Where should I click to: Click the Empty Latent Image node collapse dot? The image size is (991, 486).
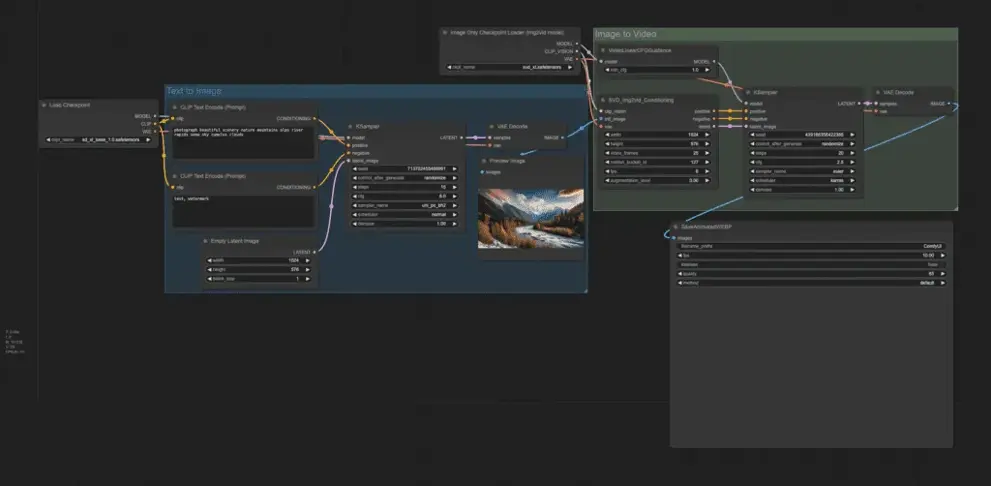[205, 241]
